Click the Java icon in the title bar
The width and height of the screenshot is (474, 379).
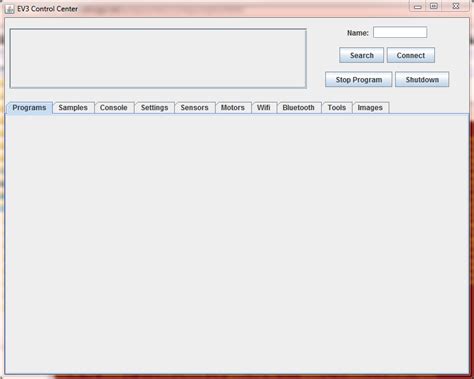[9, 9]
